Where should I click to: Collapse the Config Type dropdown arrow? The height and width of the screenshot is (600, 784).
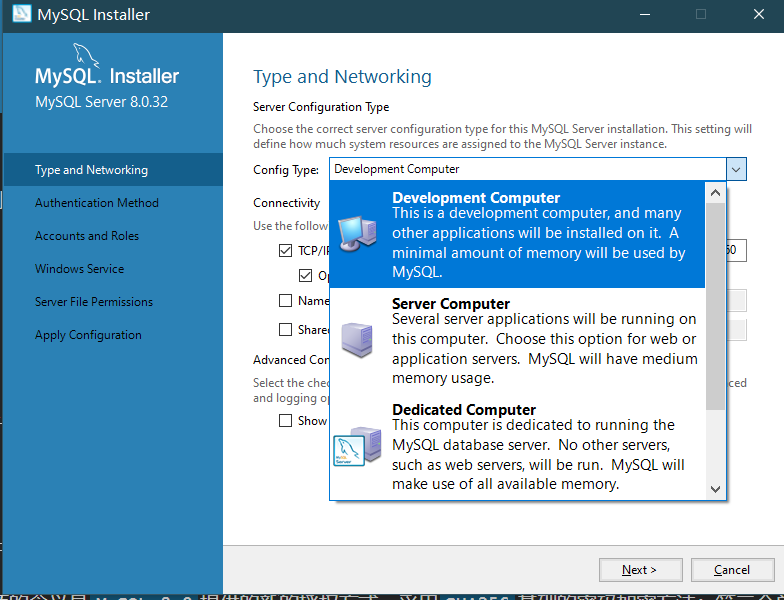(736, 169)
